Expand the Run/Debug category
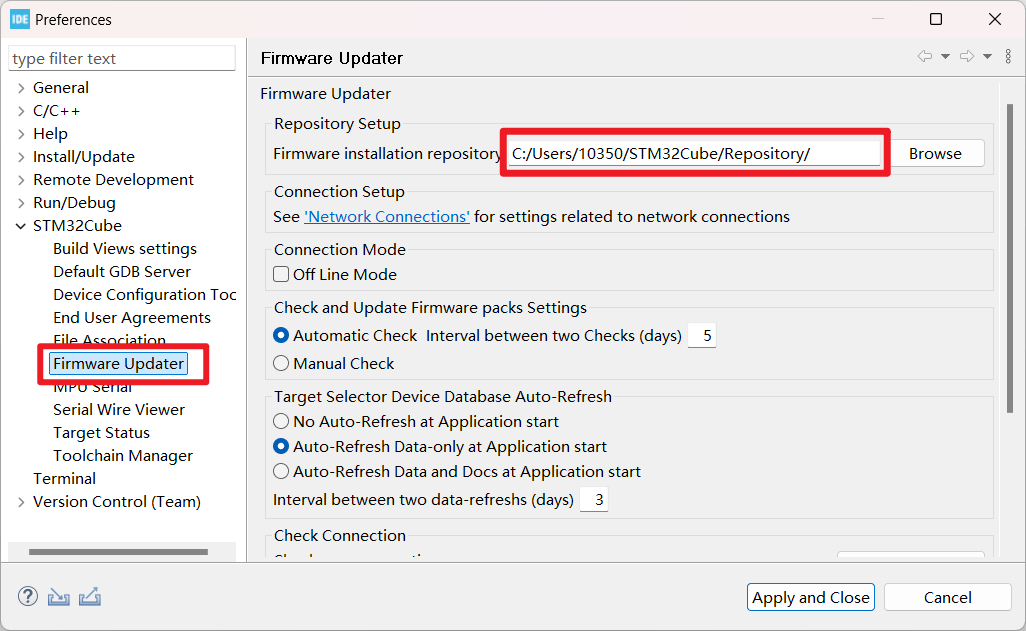1026x631 pixels. (21, 203)
